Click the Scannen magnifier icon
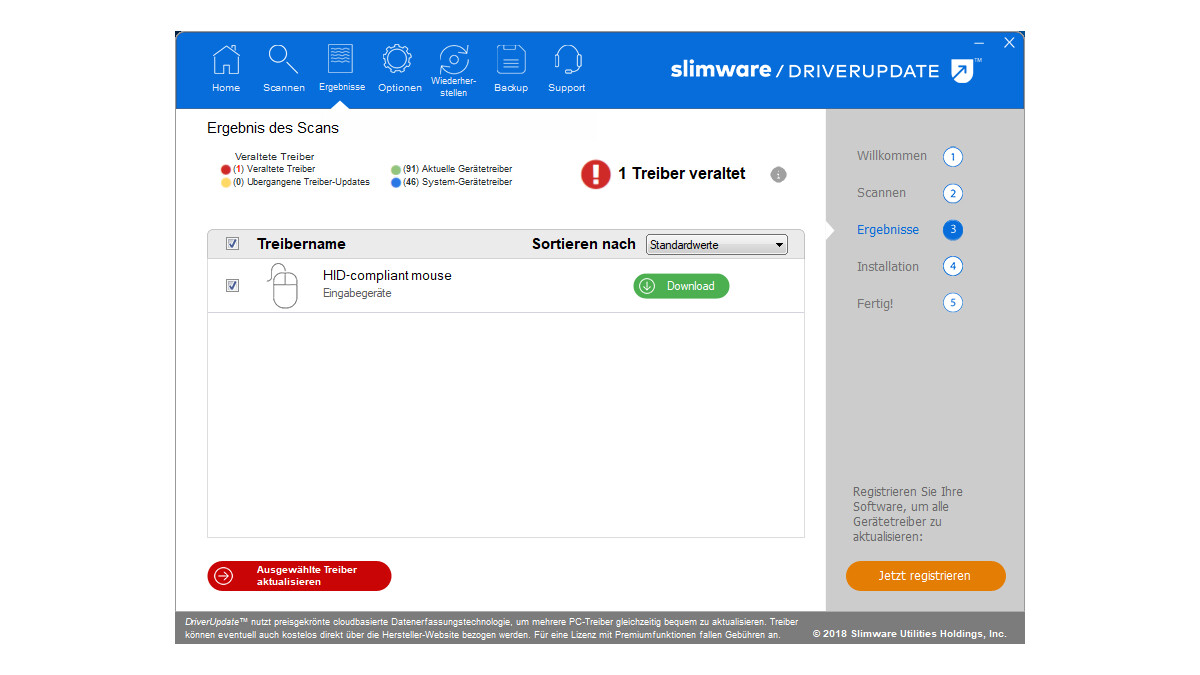 pos(284,60)
